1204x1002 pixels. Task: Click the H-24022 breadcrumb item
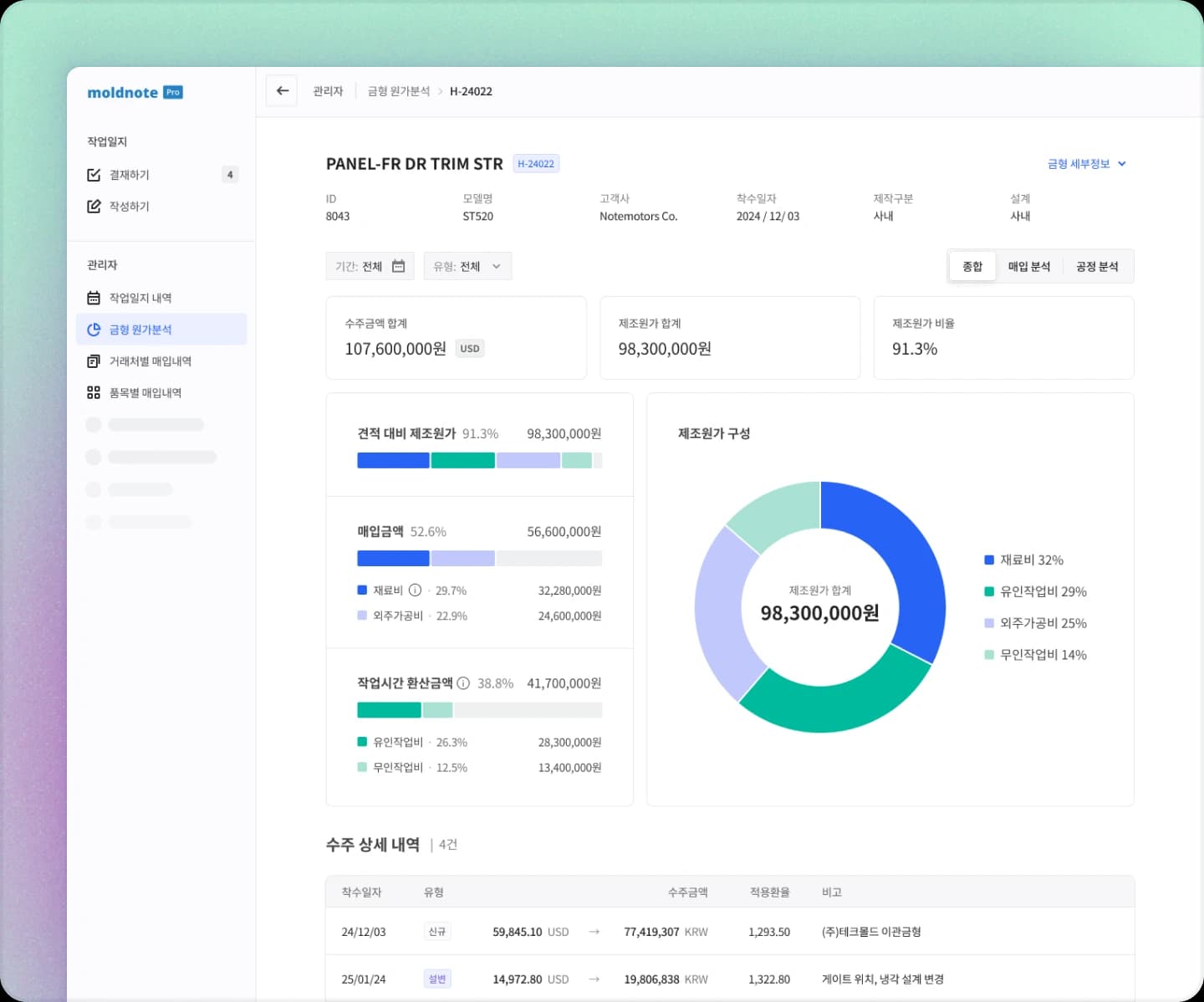click(x=471, y=91)
